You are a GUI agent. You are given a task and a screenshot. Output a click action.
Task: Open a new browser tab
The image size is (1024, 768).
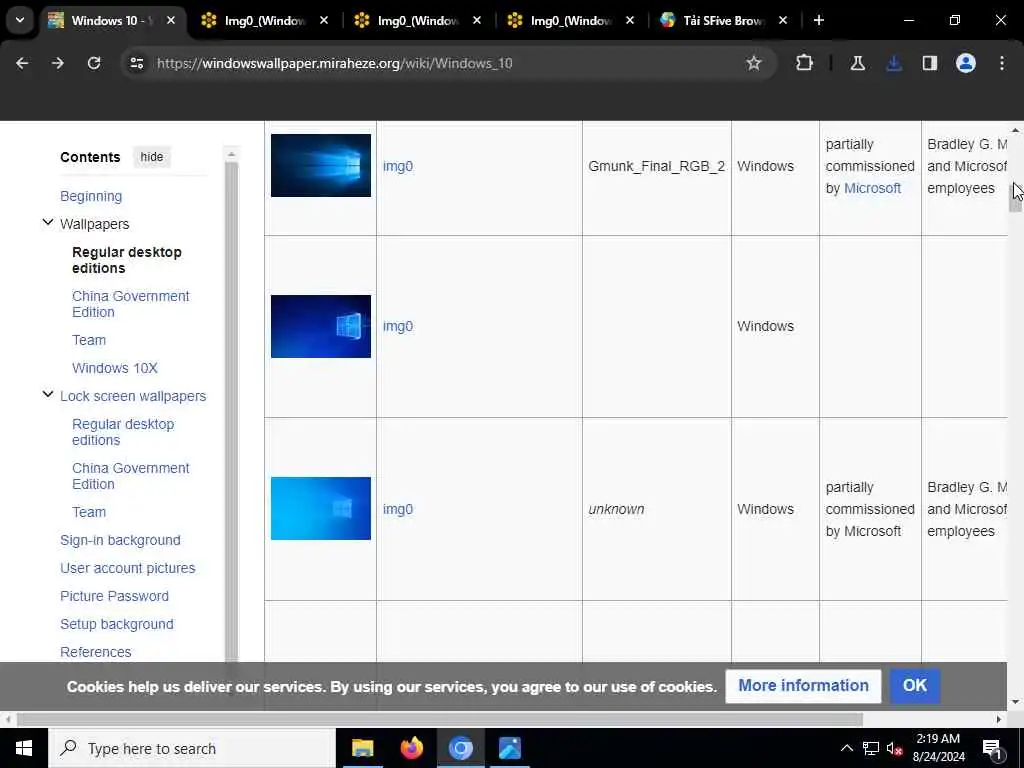(819, 20)
